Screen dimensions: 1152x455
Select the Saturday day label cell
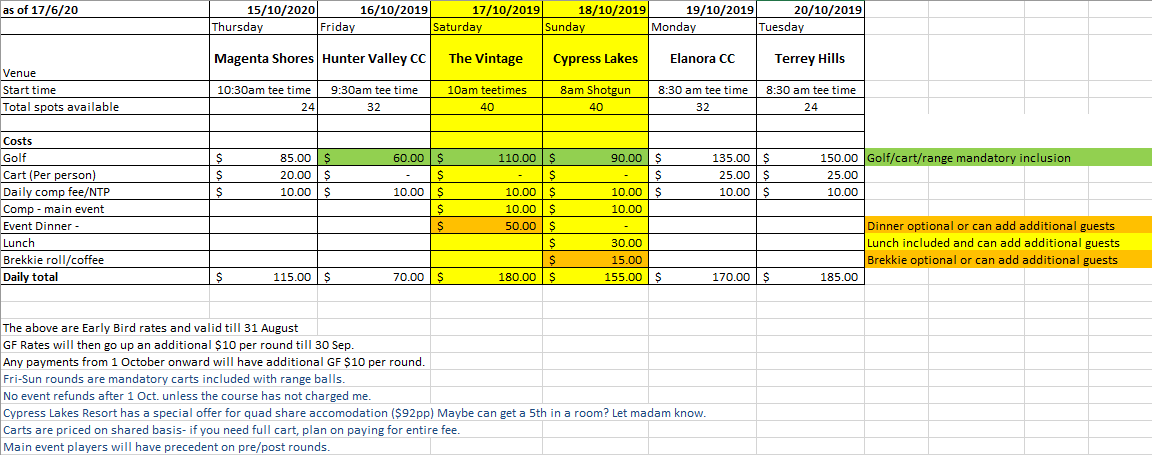(487, 27)
